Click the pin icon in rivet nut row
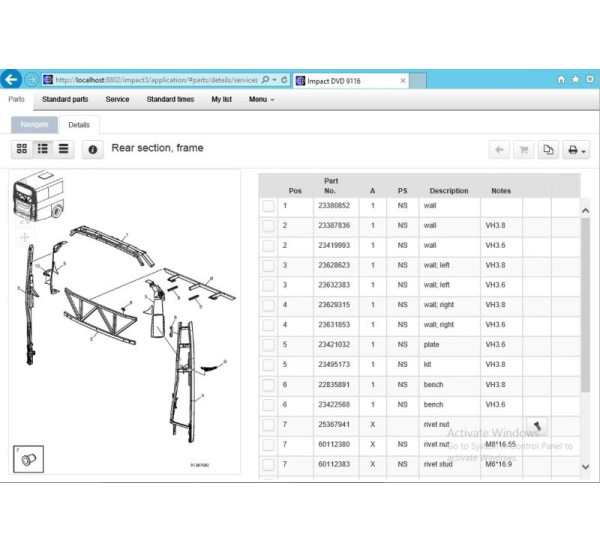The width and height of the screenshot is (600, 553). point(537,425)
